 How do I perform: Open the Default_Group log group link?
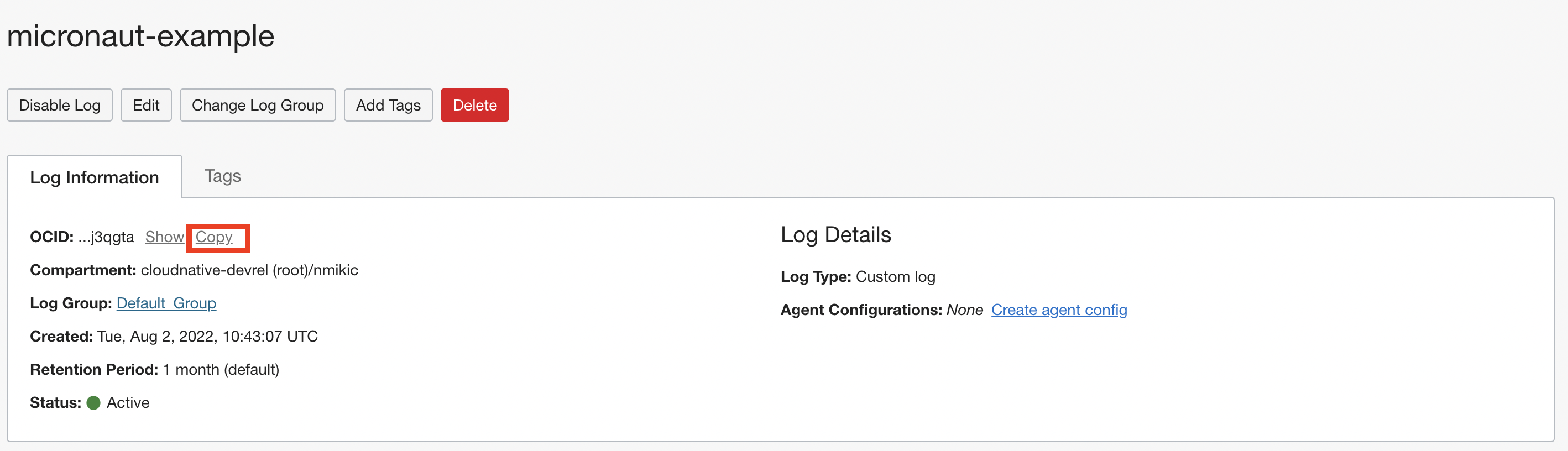click(x=166, y=303)
